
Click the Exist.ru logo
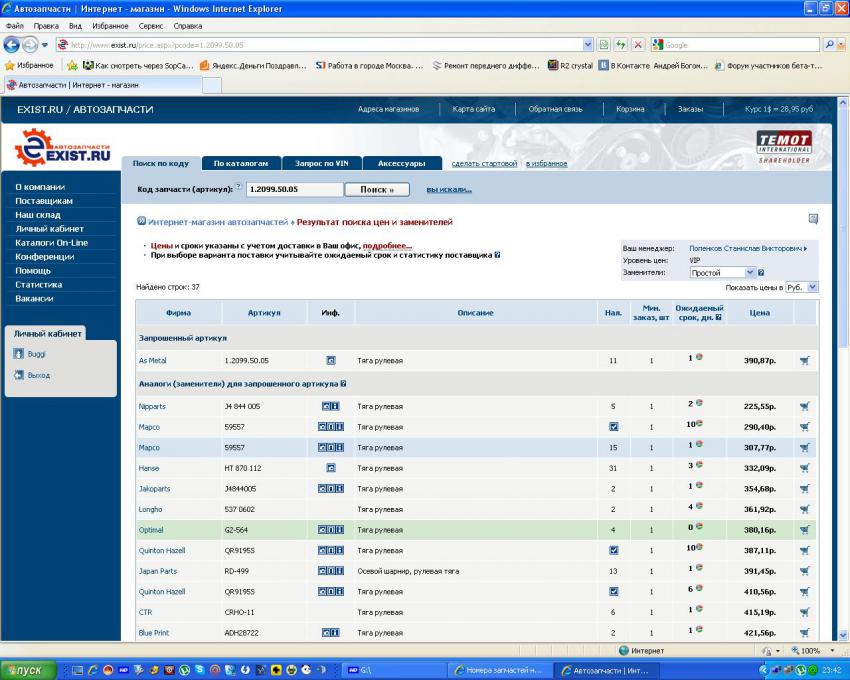coord(62,148)
